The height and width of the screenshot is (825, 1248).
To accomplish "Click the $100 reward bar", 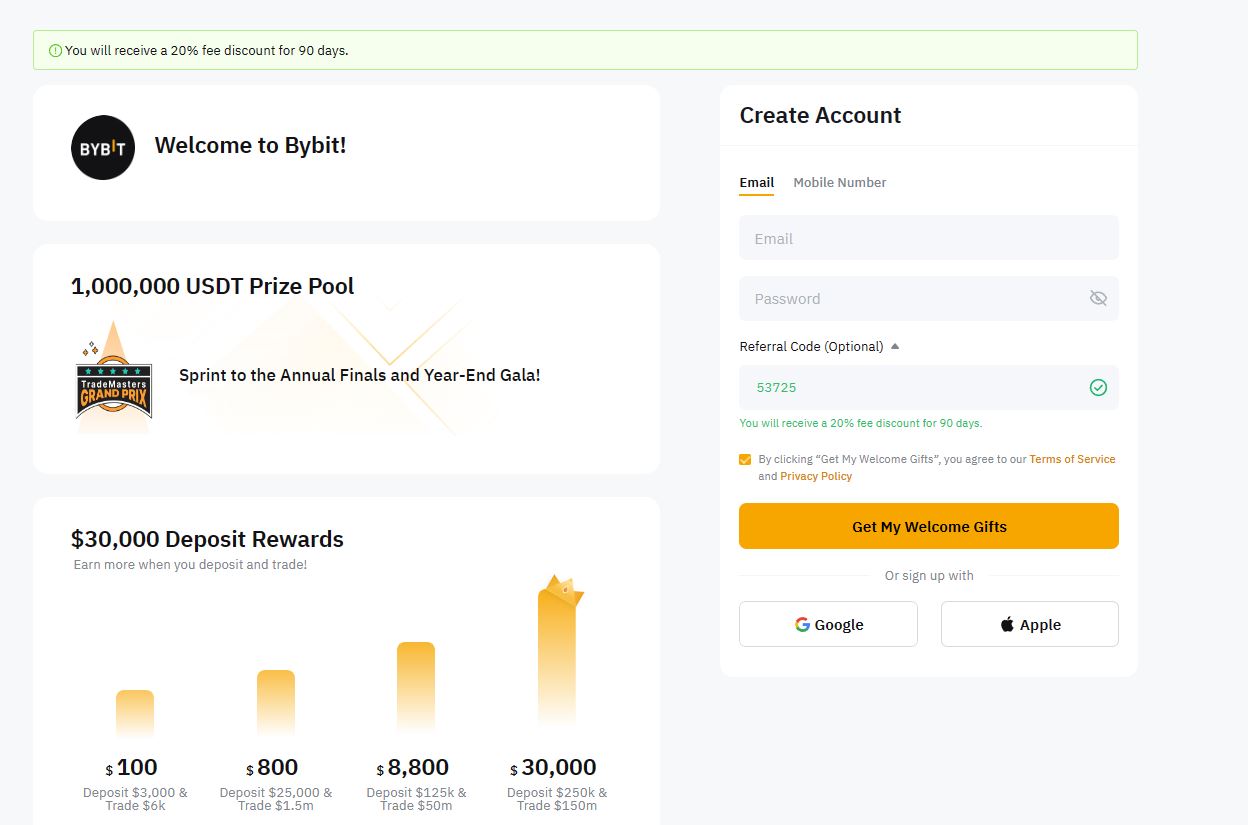I will point(135,714).
